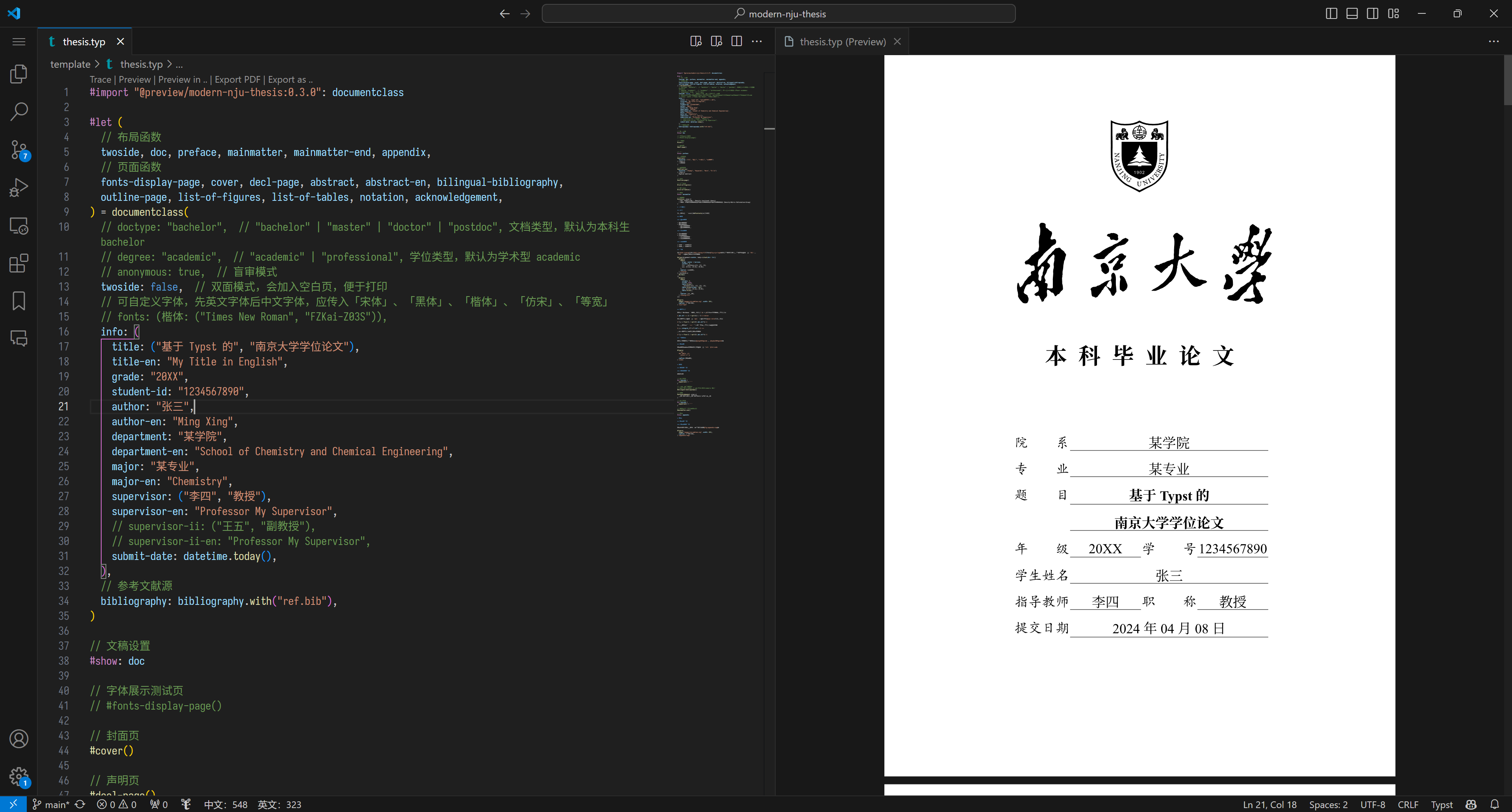Open the Extensions view

(19, 263)
